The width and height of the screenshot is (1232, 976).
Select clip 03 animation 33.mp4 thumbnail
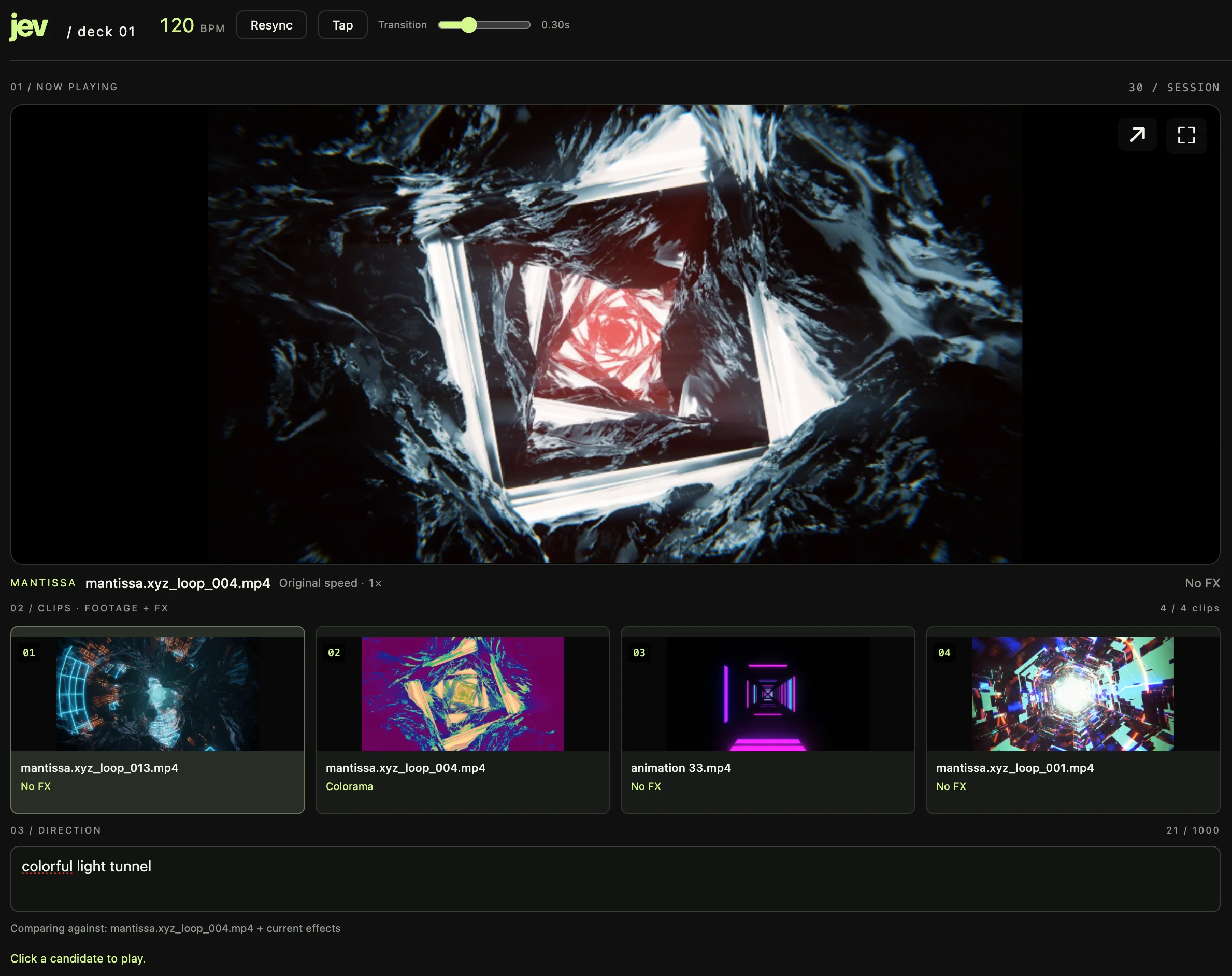point(767,694)
